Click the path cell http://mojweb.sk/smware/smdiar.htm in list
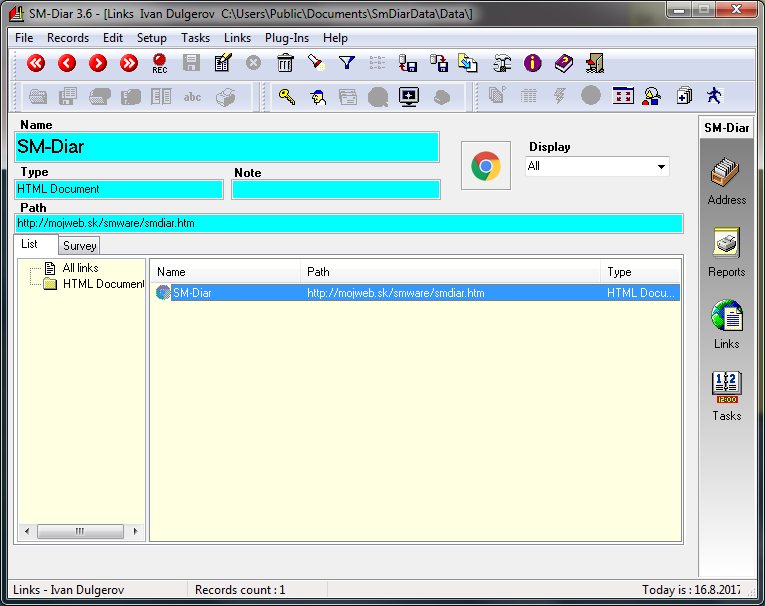Viewport: 765px width, 606px height. 396,293
